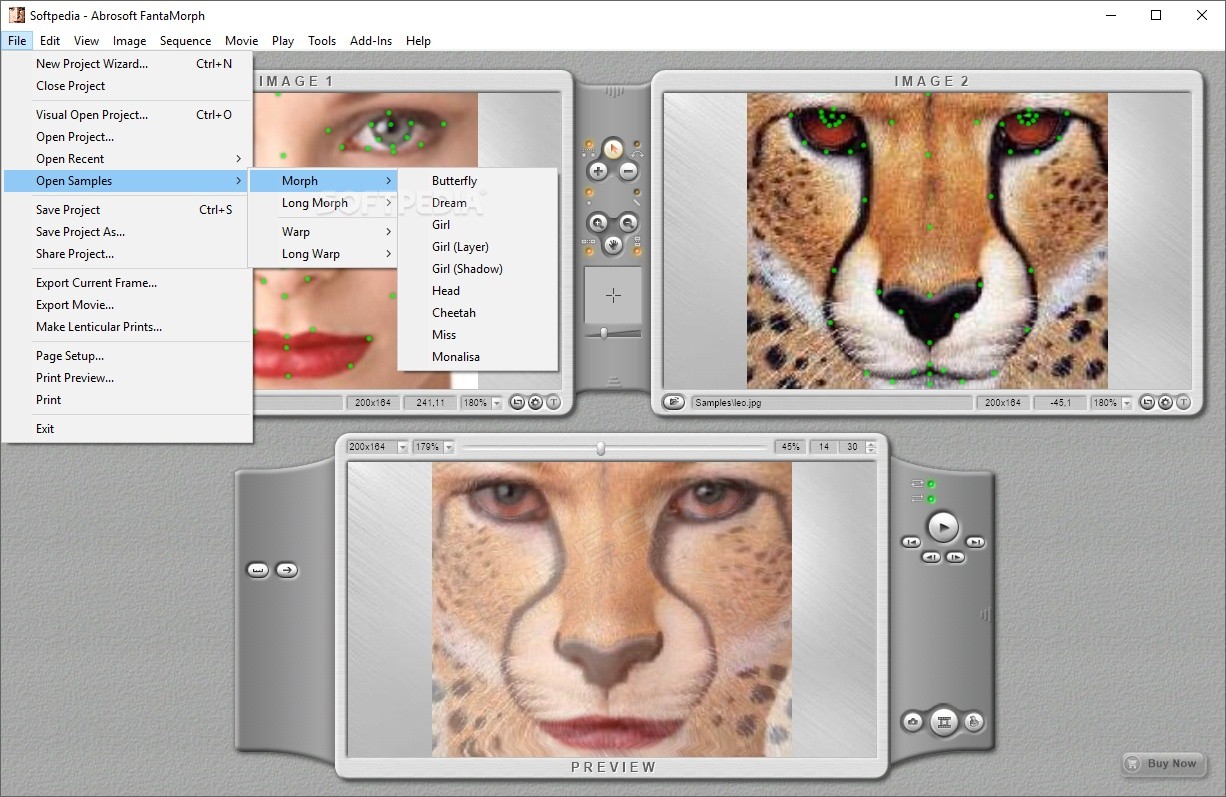Click the Abrosoft FantaMorph title bar app icon

coord(16,15)
